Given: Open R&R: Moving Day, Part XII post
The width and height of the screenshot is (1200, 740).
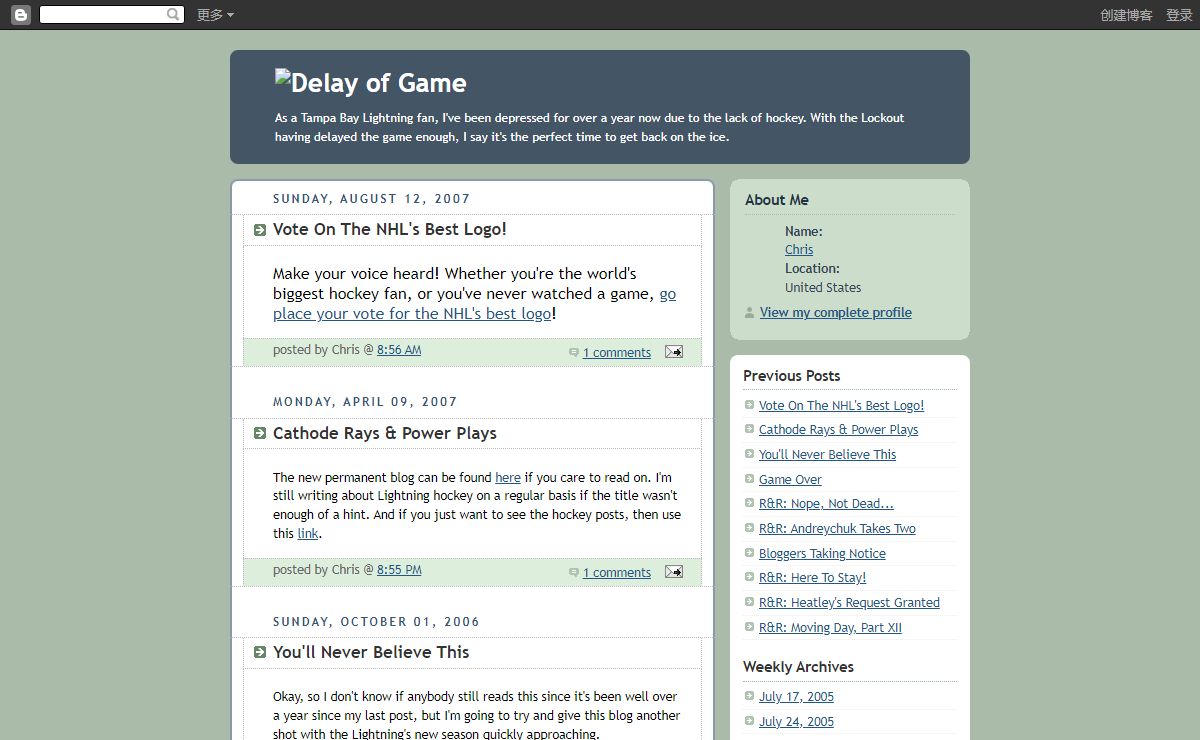Looking at the screenshot, I should tap(830, 628).
